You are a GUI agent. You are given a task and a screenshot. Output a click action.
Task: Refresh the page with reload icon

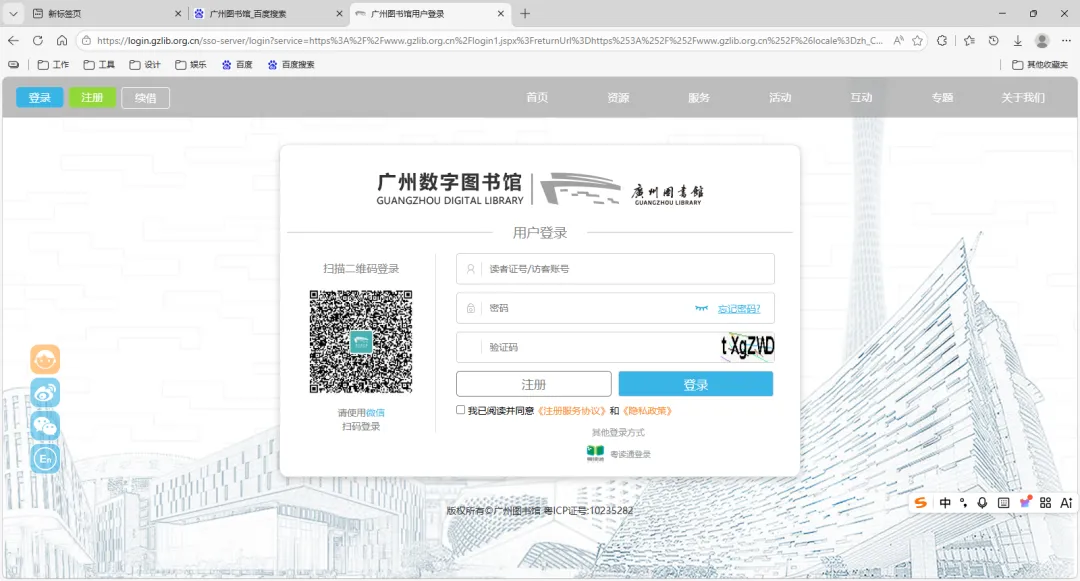pyautogui.click(x=38, y=41)
